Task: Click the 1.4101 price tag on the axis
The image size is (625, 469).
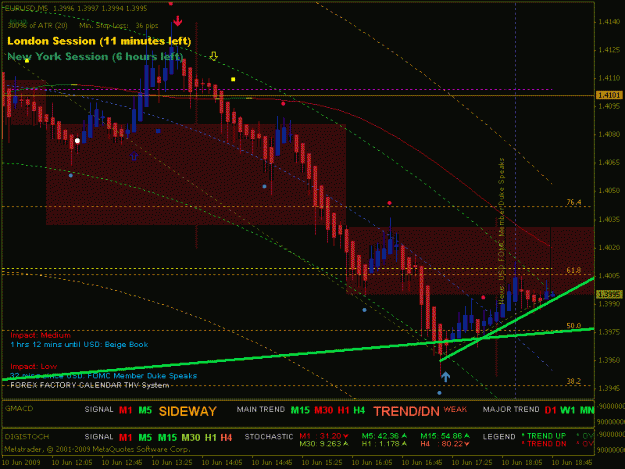Action: coord(609,95)
